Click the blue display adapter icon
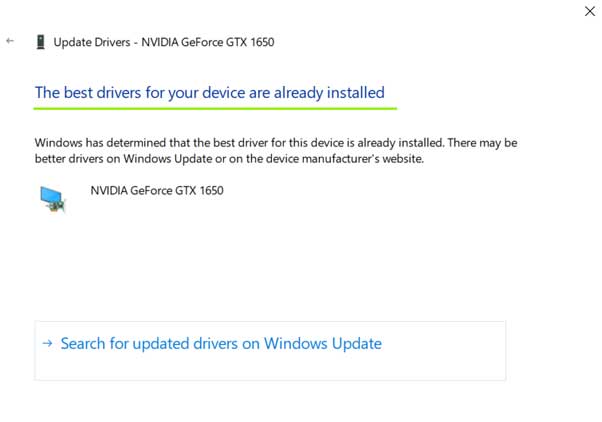602x422 pixels. click(53, 199)
